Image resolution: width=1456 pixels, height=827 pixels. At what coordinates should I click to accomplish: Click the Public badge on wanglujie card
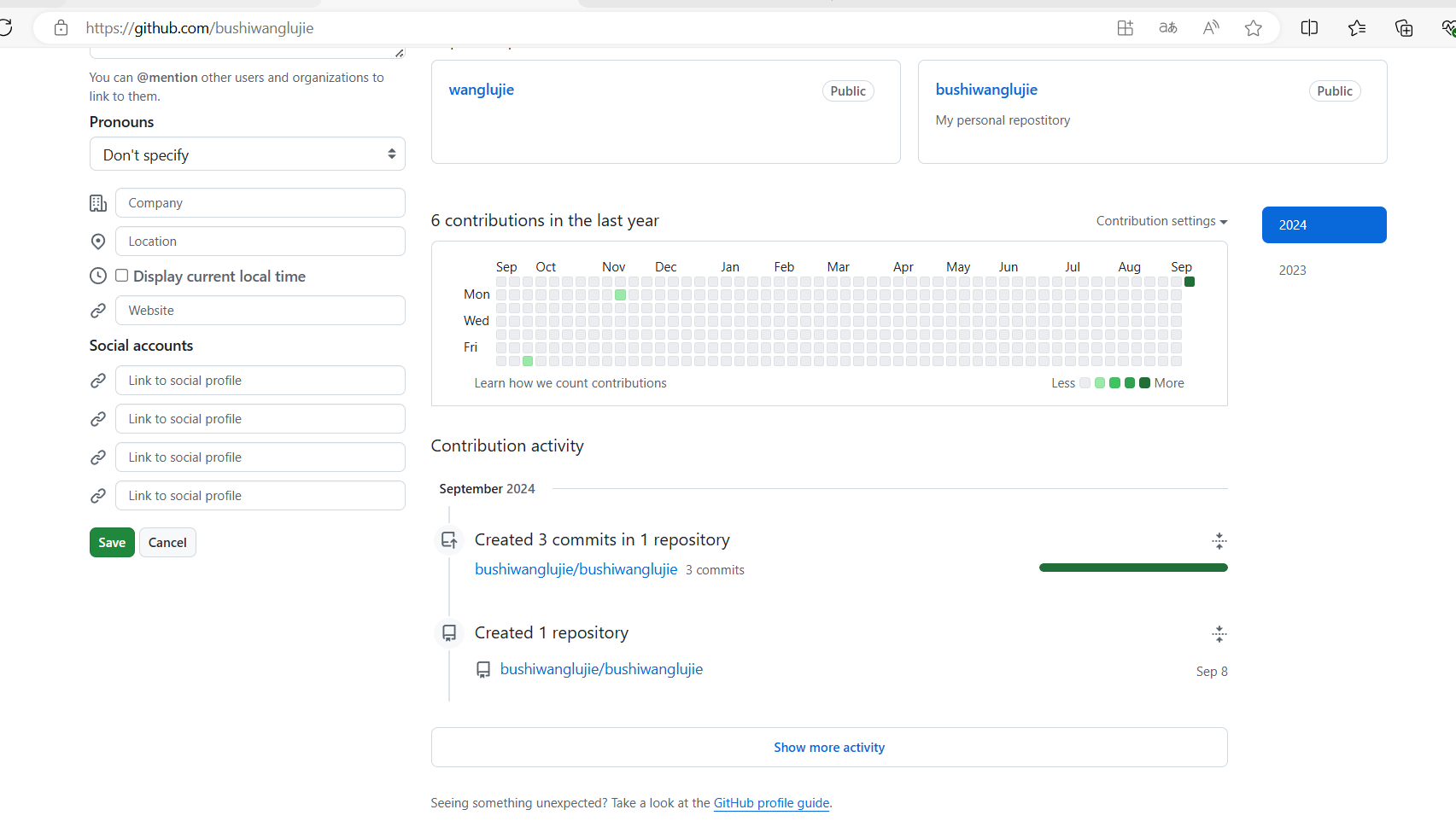[848, 91]
